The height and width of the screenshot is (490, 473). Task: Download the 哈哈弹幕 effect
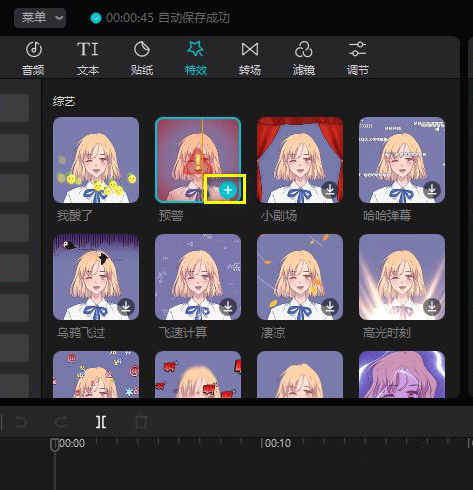pyautogui.click(x=432, y=190)
